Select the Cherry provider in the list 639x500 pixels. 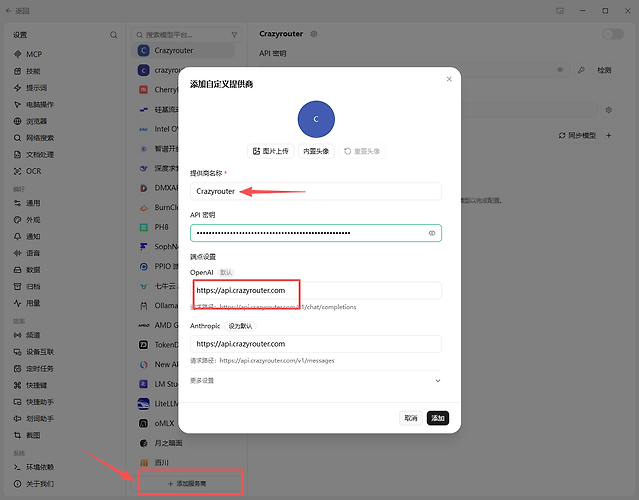point(157,90)
